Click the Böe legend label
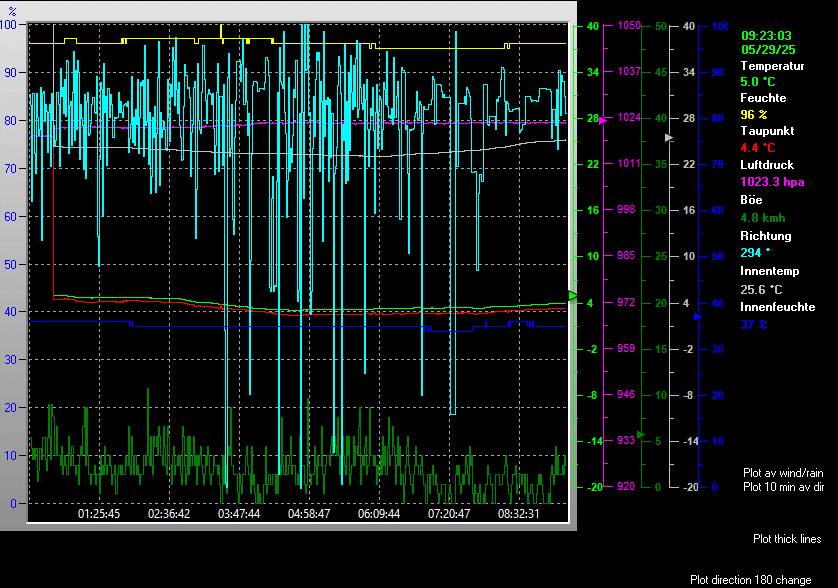Image resolution: width=838 pixels, height=588 pixels. 752,200
